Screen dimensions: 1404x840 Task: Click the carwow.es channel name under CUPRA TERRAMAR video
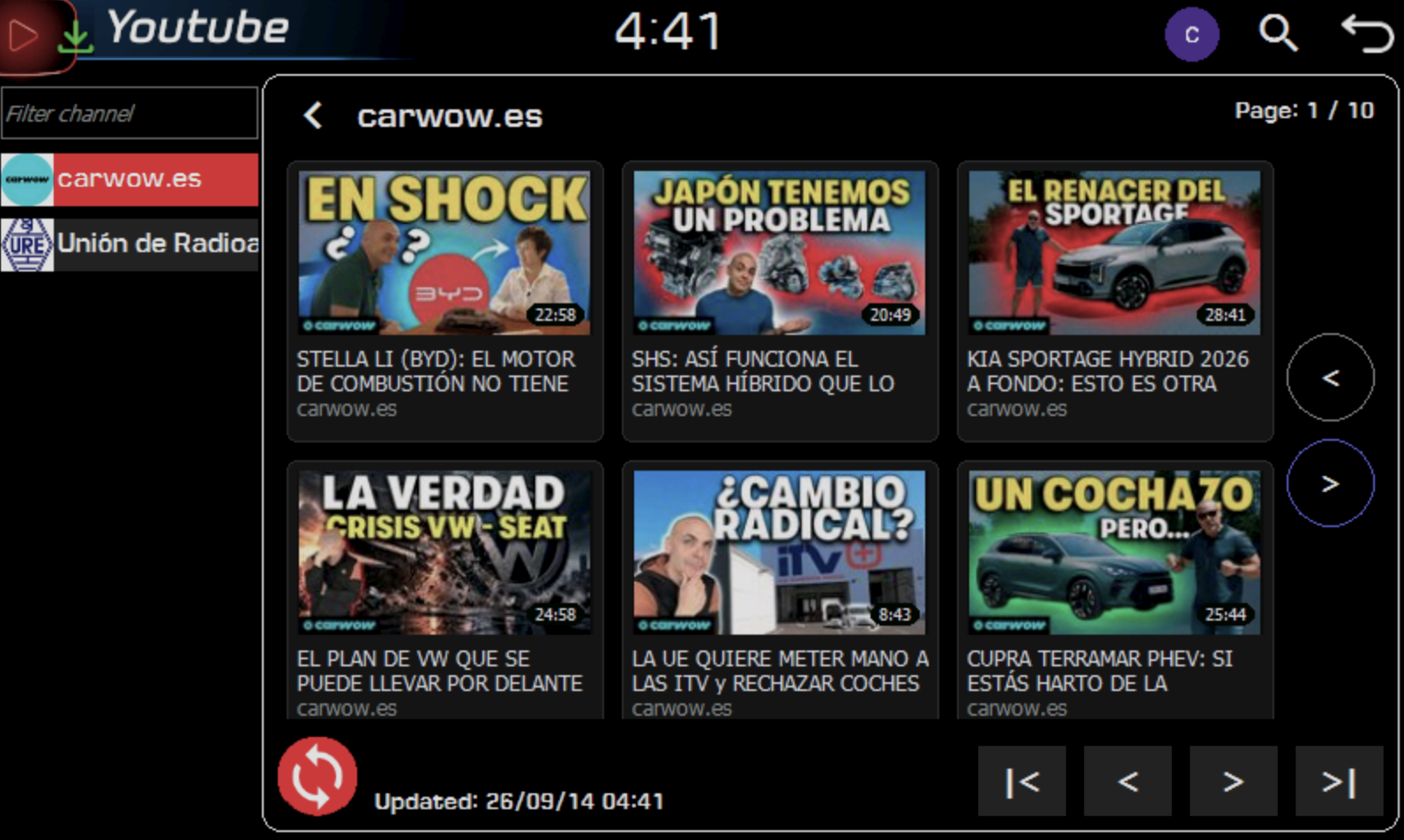1017,709
